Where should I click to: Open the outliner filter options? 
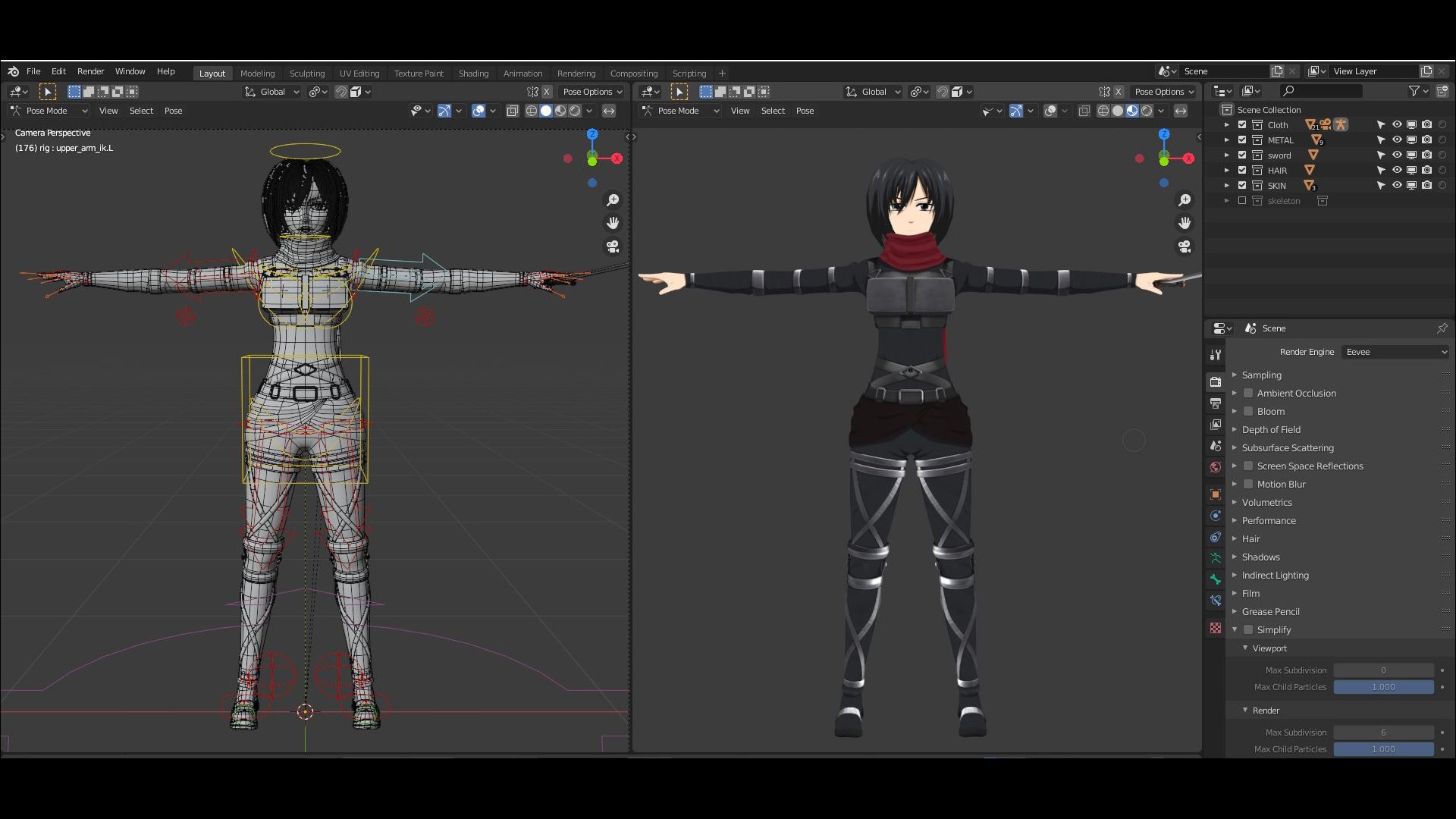(x=1418, y=91)
